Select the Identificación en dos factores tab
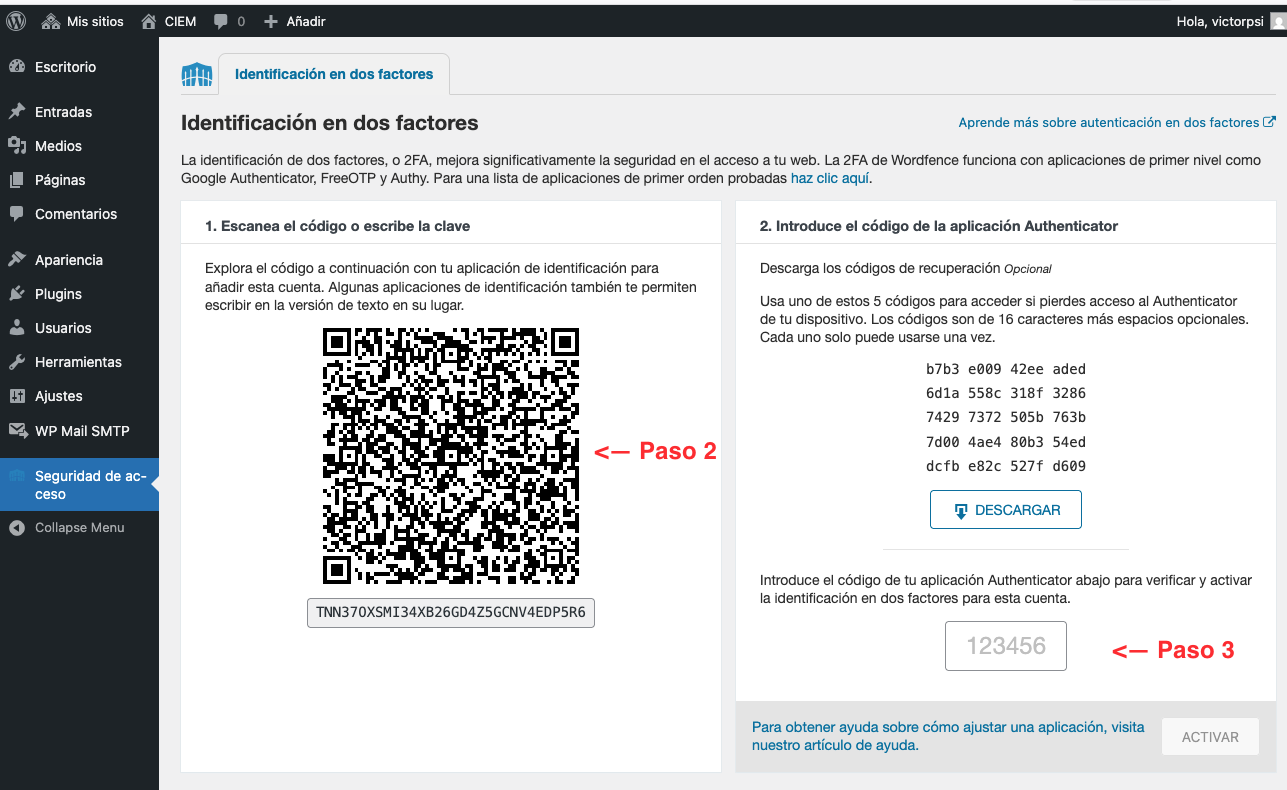This screenshot has width=1287, height=790. coord(333,74)
